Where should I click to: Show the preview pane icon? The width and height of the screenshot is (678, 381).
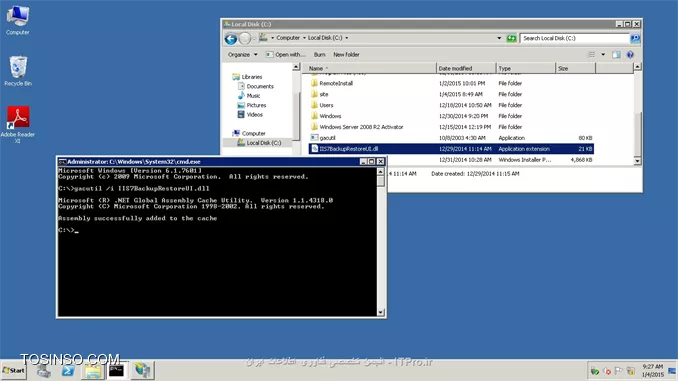[616, 54]
